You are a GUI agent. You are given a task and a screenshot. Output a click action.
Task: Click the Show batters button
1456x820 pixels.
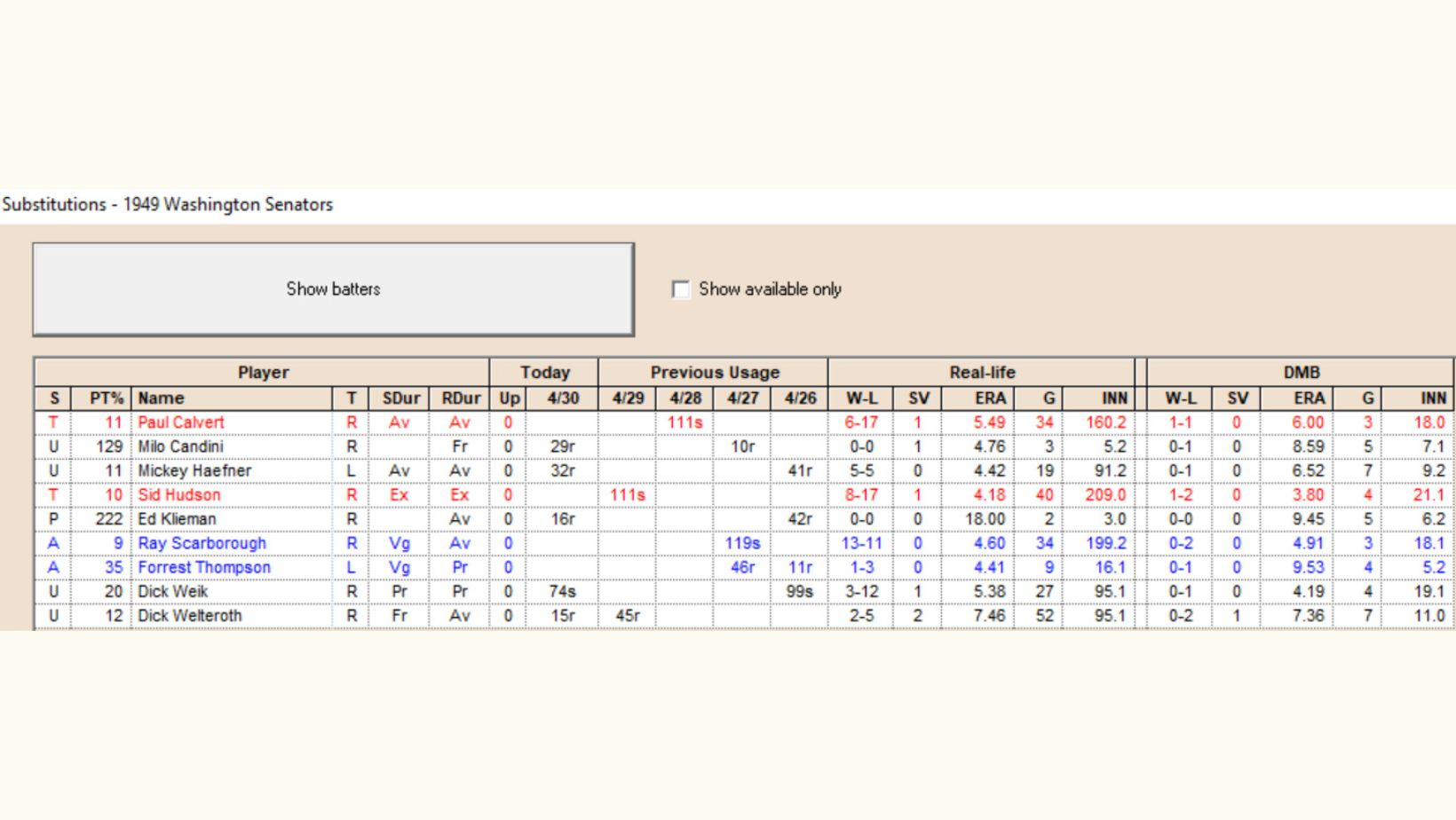333,289
